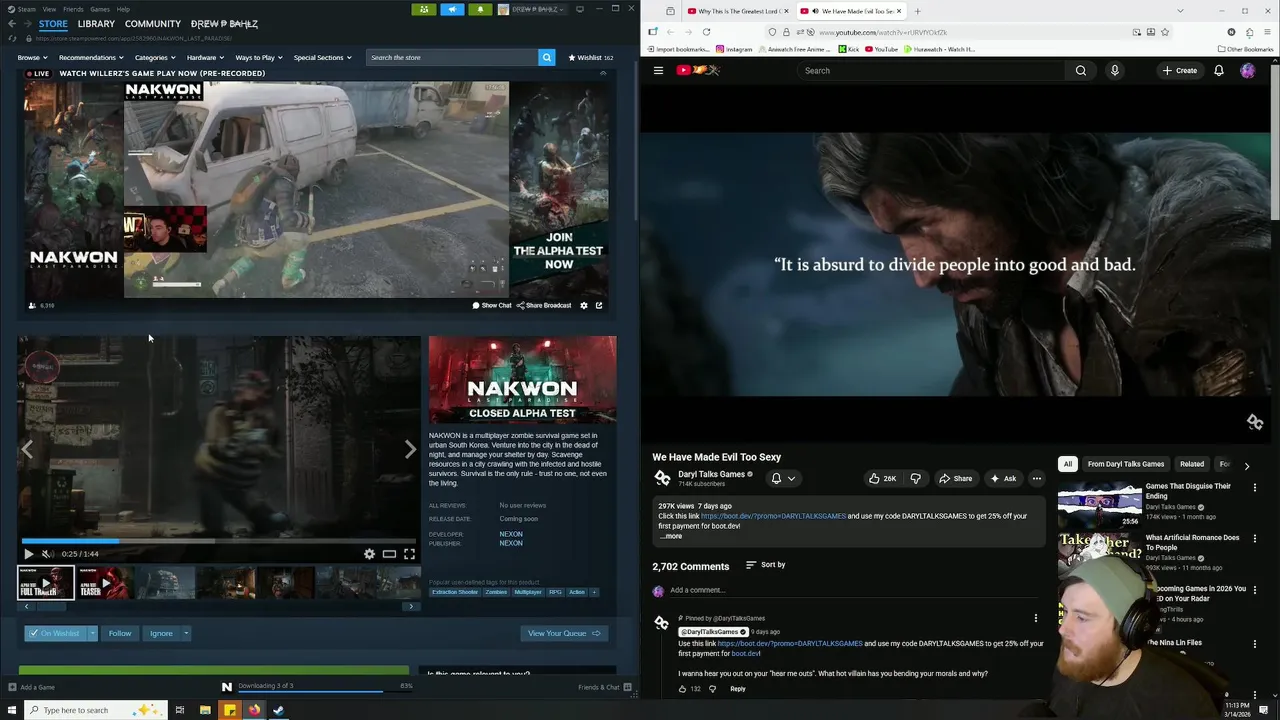Expand Categories dropdown
The image size is (1280, 720).
click(154, 57)
